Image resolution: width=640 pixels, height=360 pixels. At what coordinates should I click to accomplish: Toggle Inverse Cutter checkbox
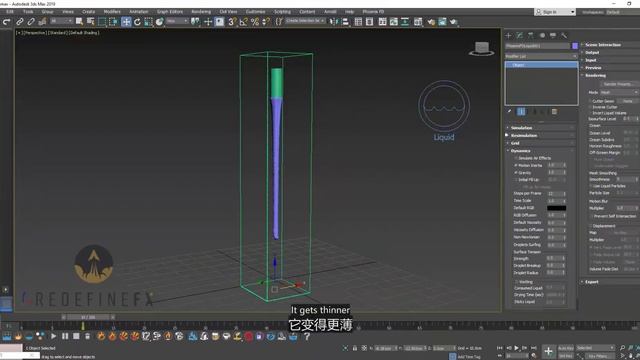(590, 107)
